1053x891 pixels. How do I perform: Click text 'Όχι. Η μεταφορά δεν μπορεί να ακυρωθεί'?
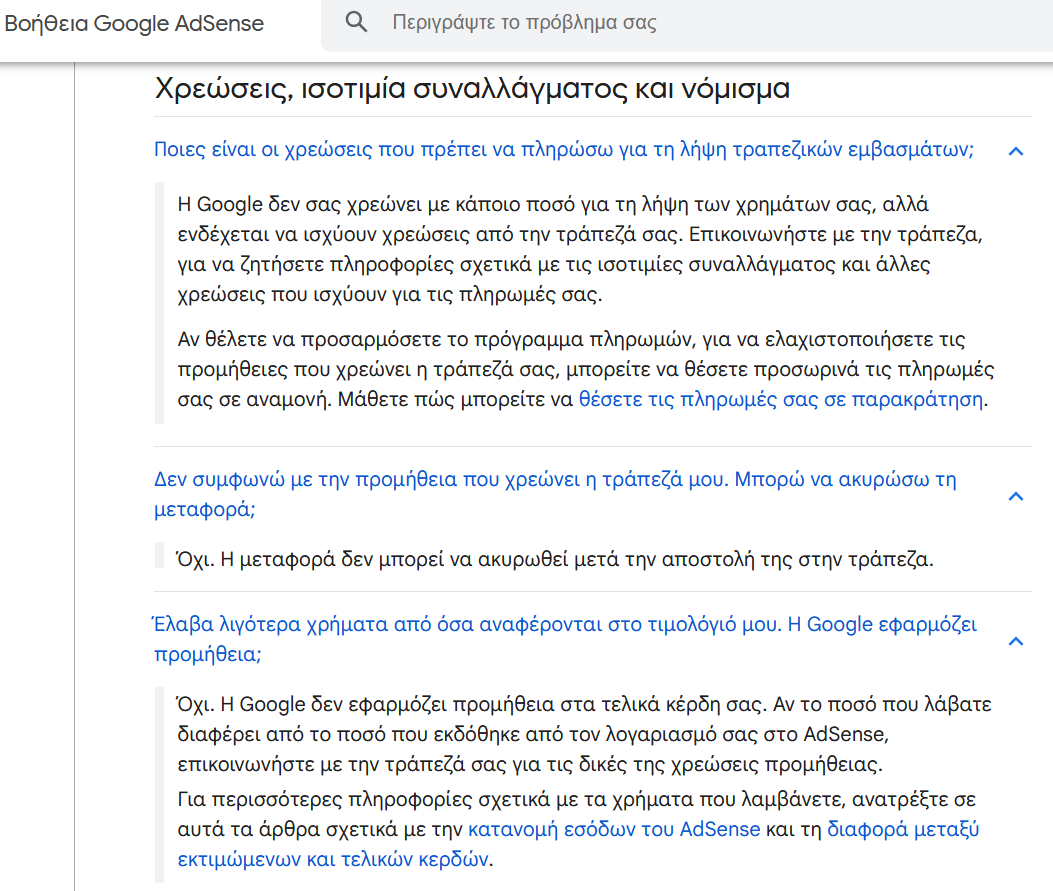click(x=555, y=559)
